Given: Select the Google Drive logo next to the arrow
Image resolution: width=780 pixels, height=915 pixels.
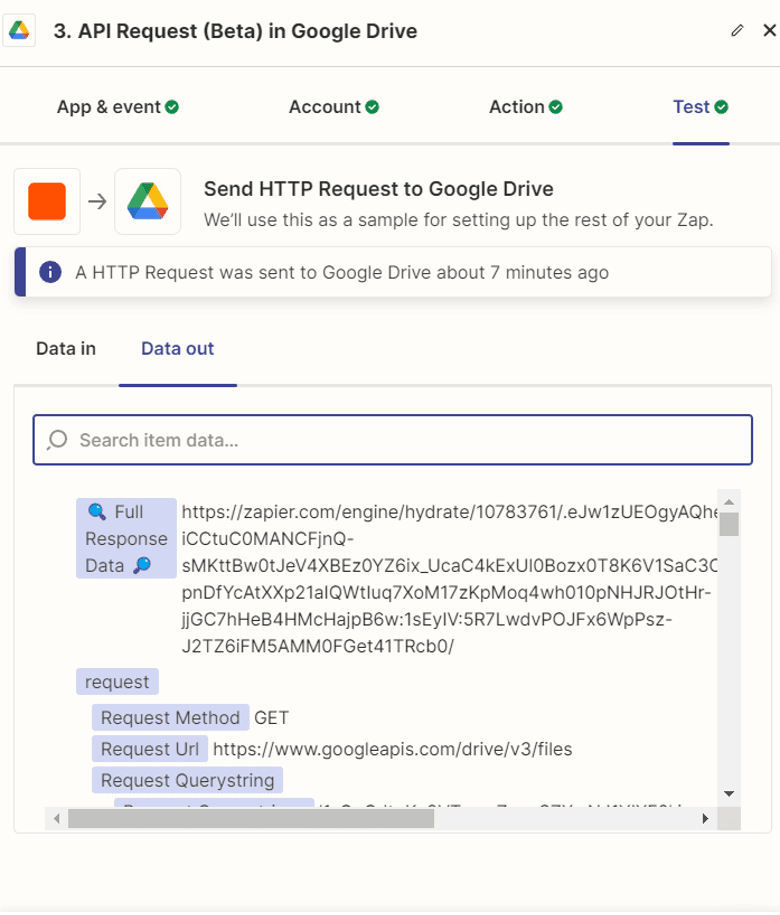Looking at the screenshot, I should pos(147,200).
